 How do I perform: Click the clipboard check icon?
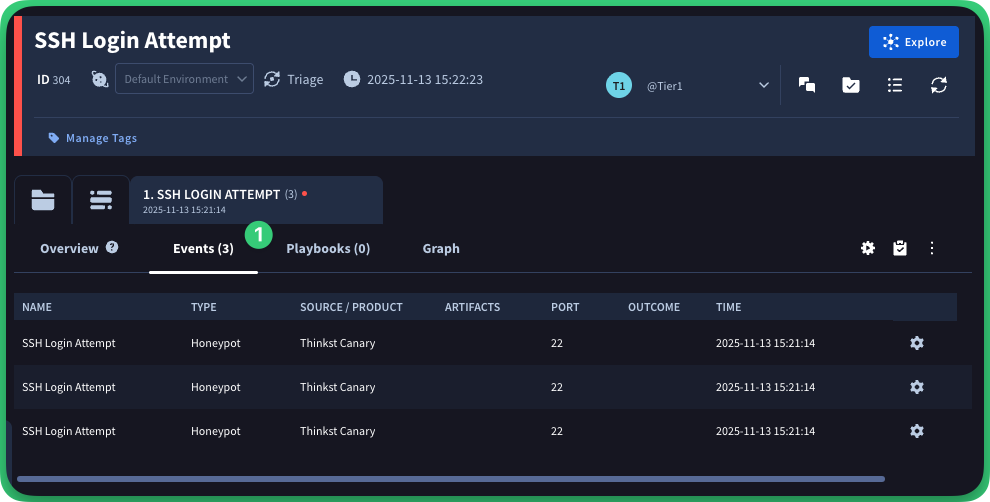pos(900,248)
